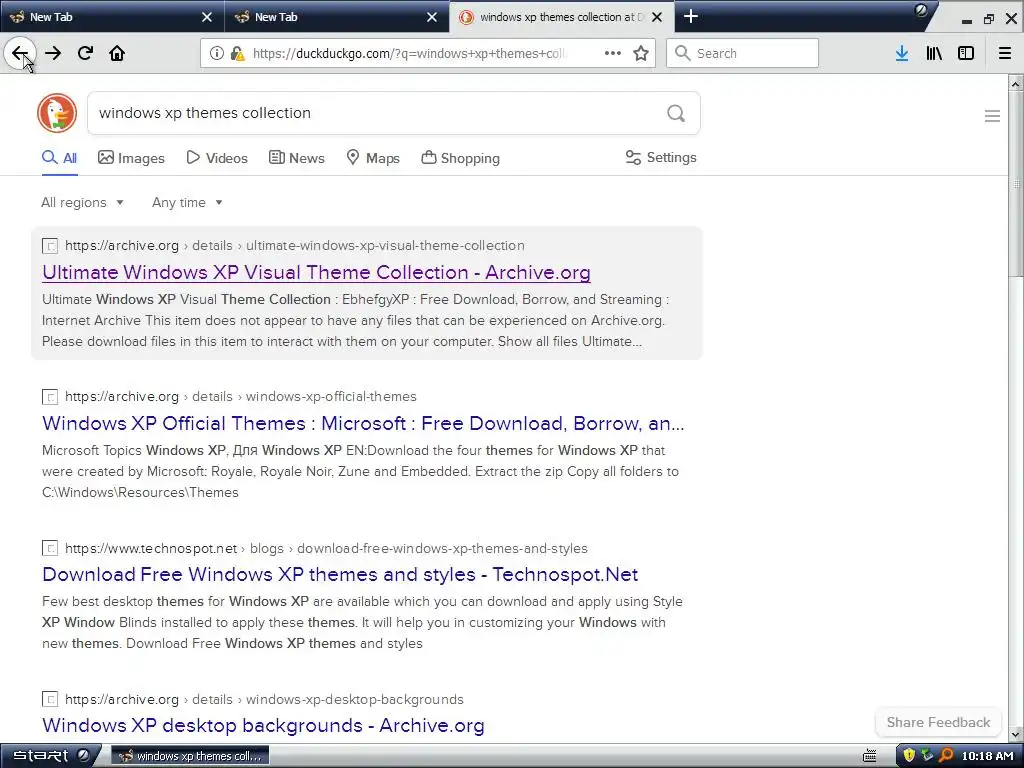Go back with the browser back arrow

coord(20,53)
